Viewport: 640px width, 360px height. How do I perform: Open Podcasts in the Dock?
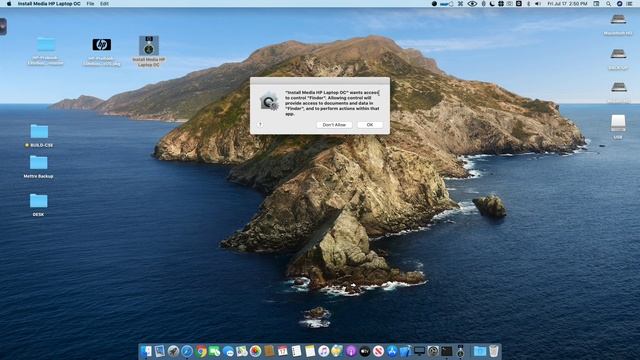(x=351, y=351)
